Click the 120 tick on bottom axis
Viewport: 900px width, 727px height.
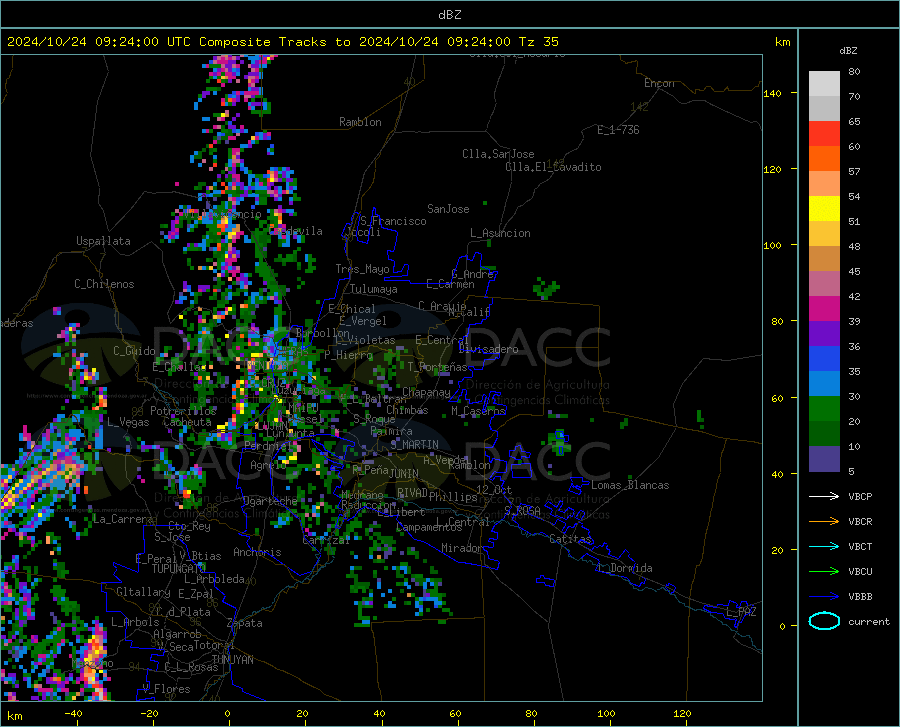682,714
